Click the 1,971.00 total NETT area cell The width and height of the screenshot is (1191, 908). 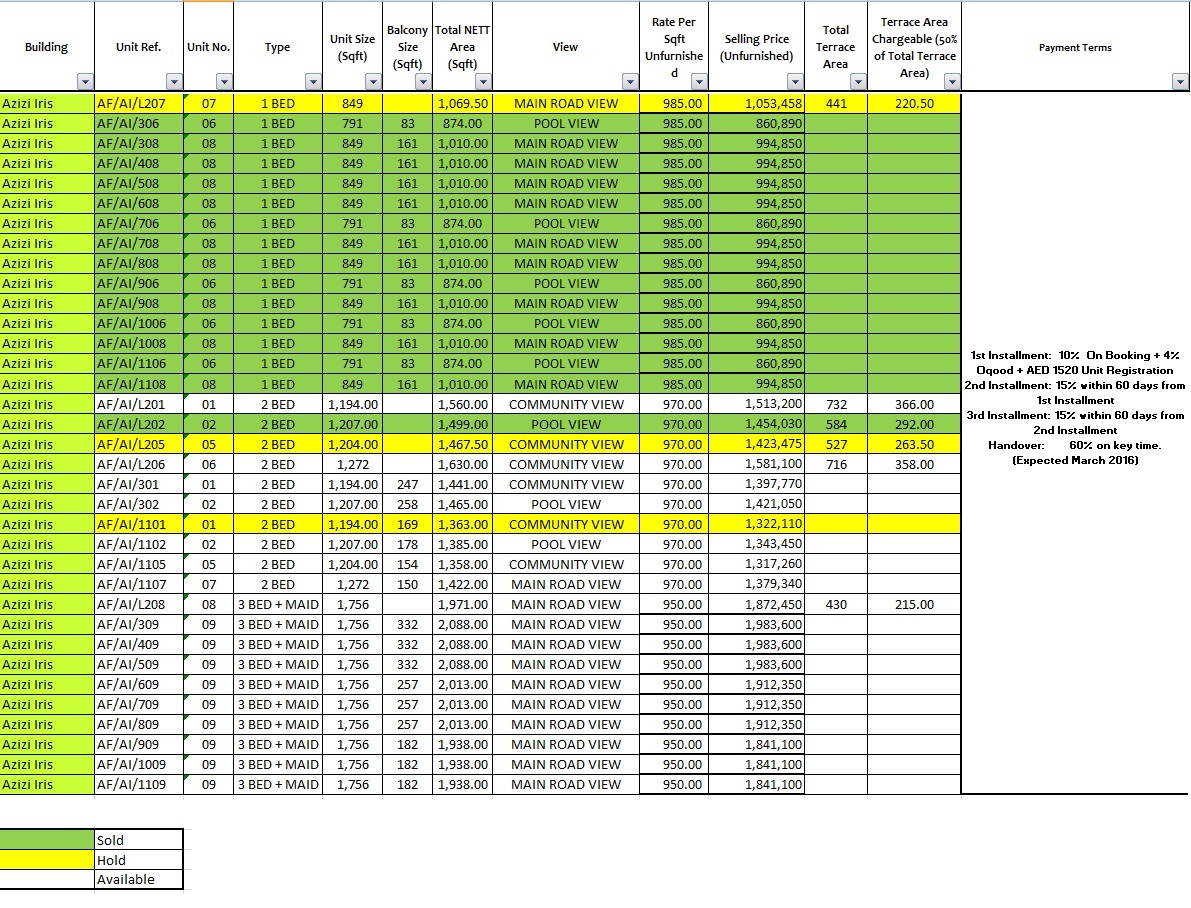click(x=463, y=604)
